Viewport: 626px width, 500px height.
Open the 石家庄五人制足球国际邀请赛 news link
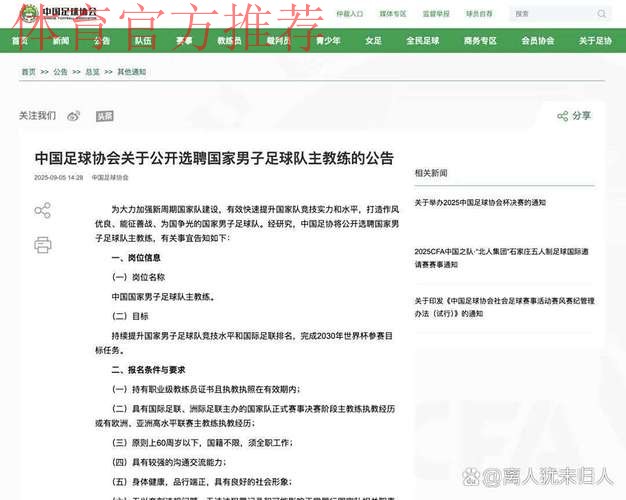click(504, 257)
